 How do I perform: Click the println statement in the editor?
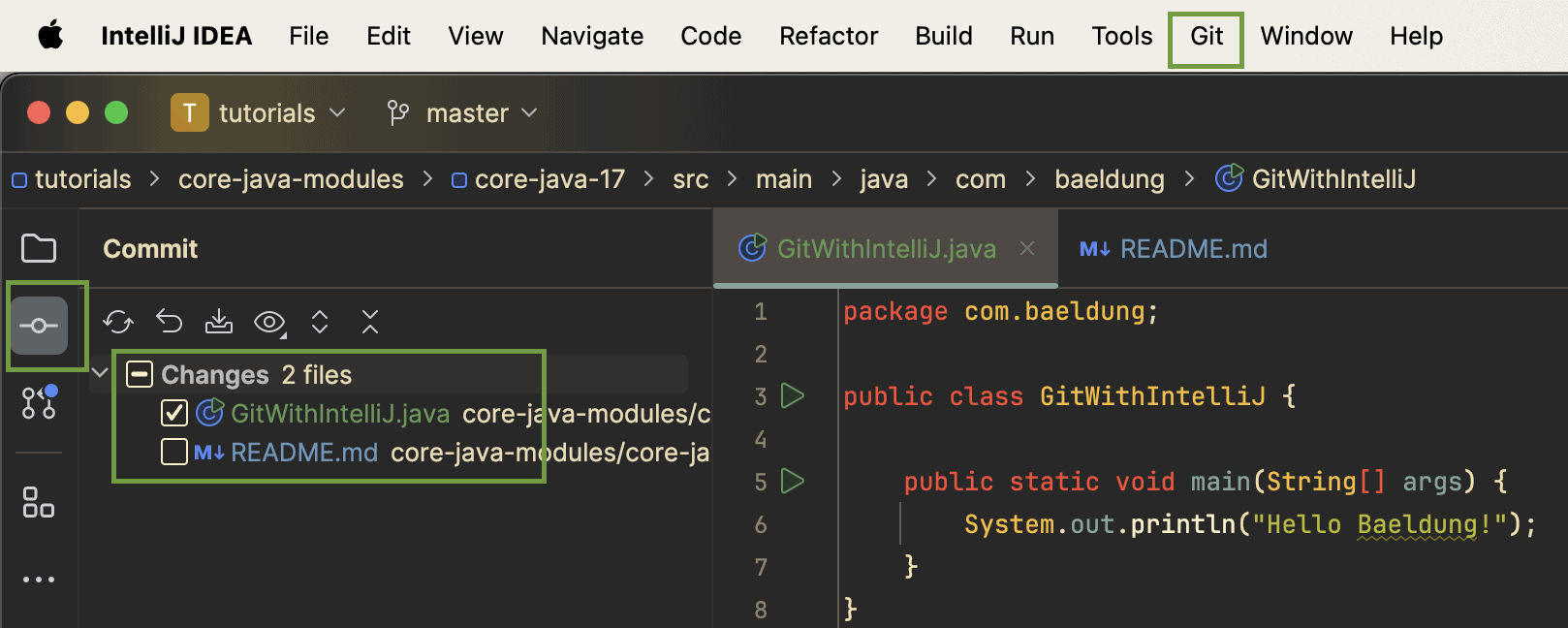(1250, 524)
